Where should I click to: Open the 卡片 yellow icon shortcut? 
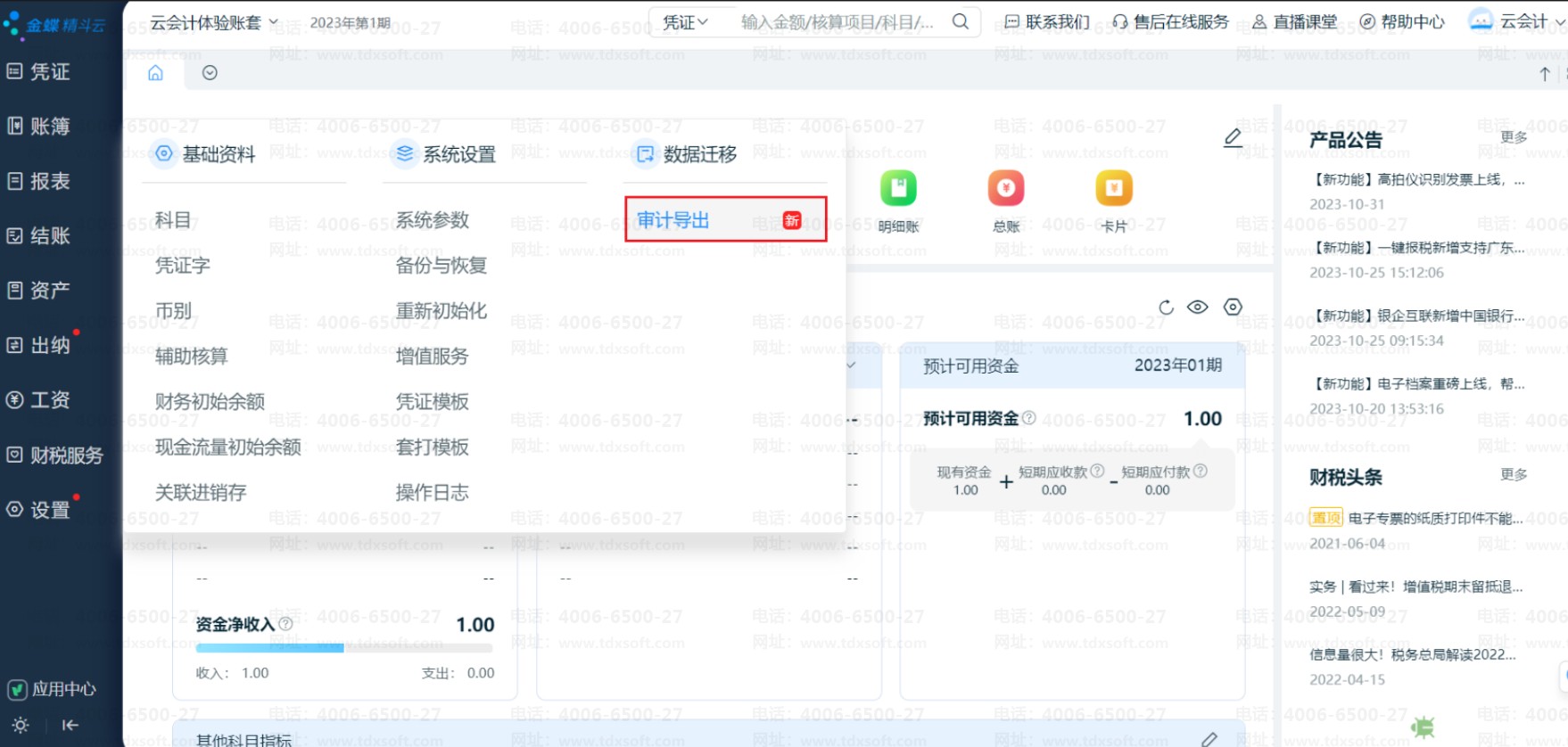pos(1113,188)
